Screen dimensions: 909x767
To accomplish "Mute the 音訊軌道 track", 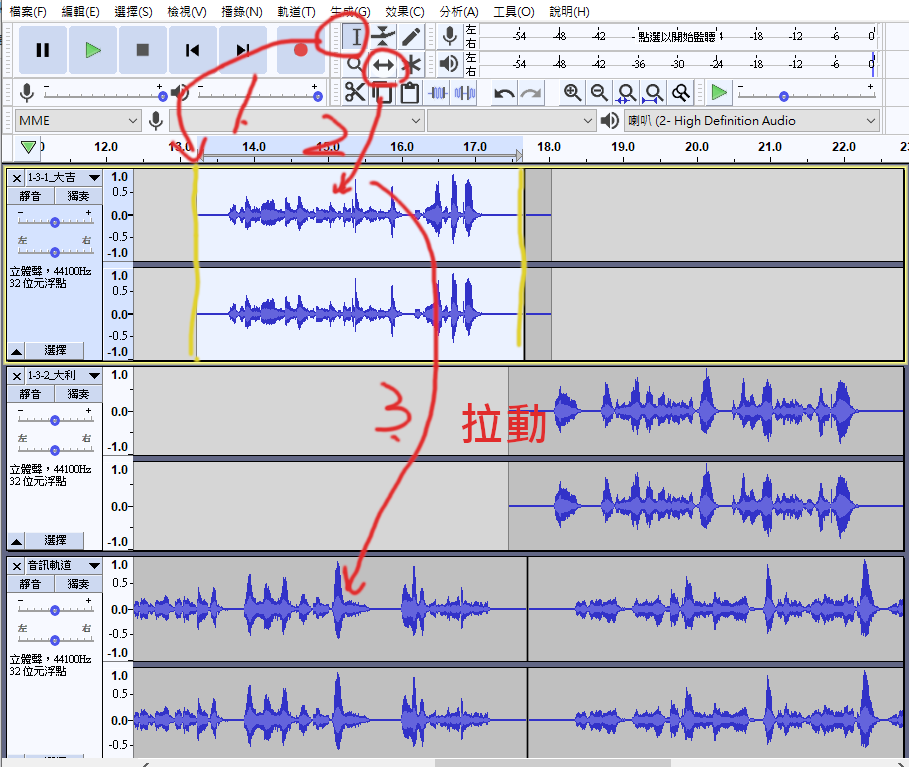I will pos(30,584).
